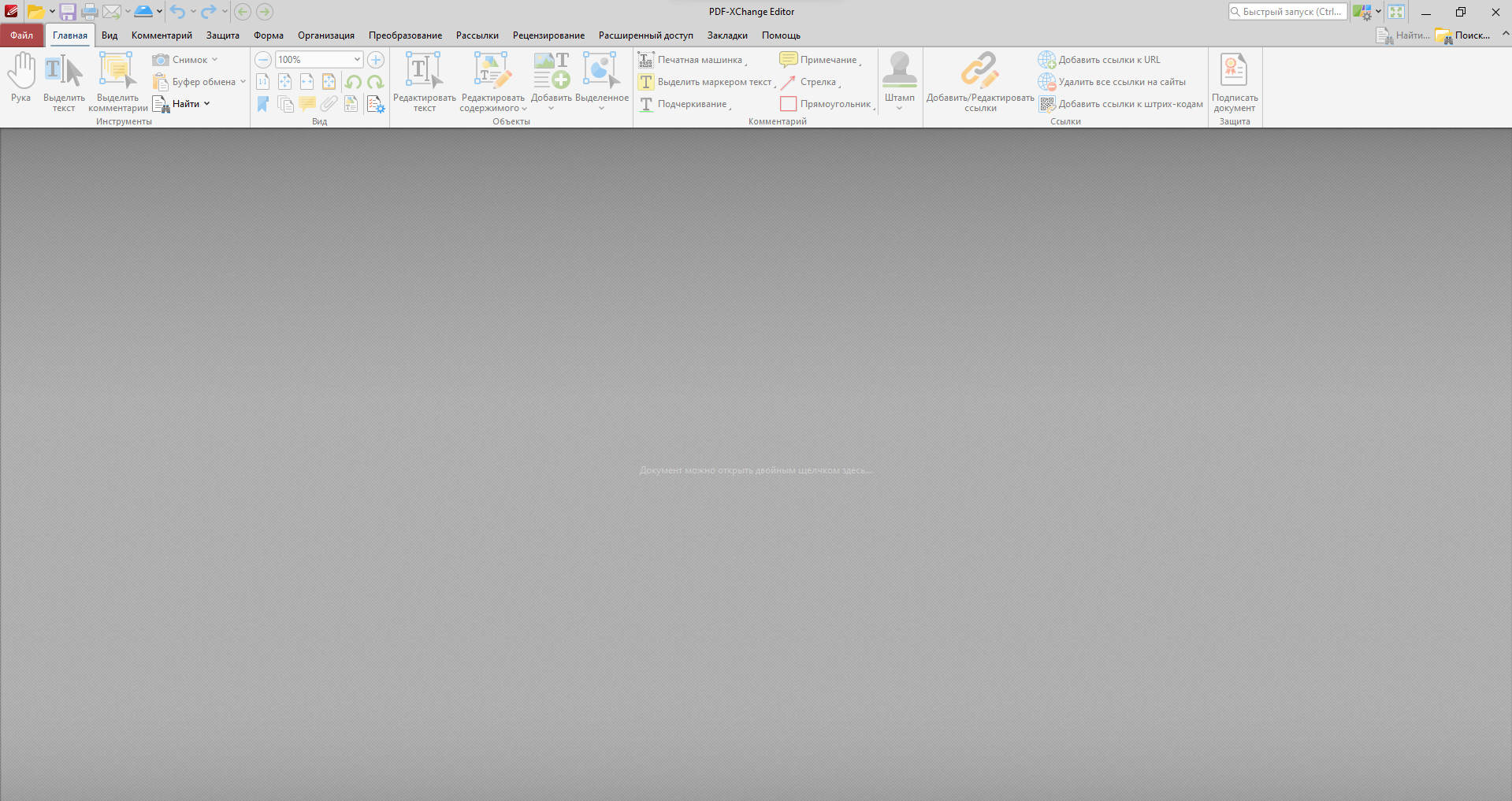This screenshot has height=801, width=1512.
Task: Select the Hand (Рука) tool
Action: pos(21,77)
